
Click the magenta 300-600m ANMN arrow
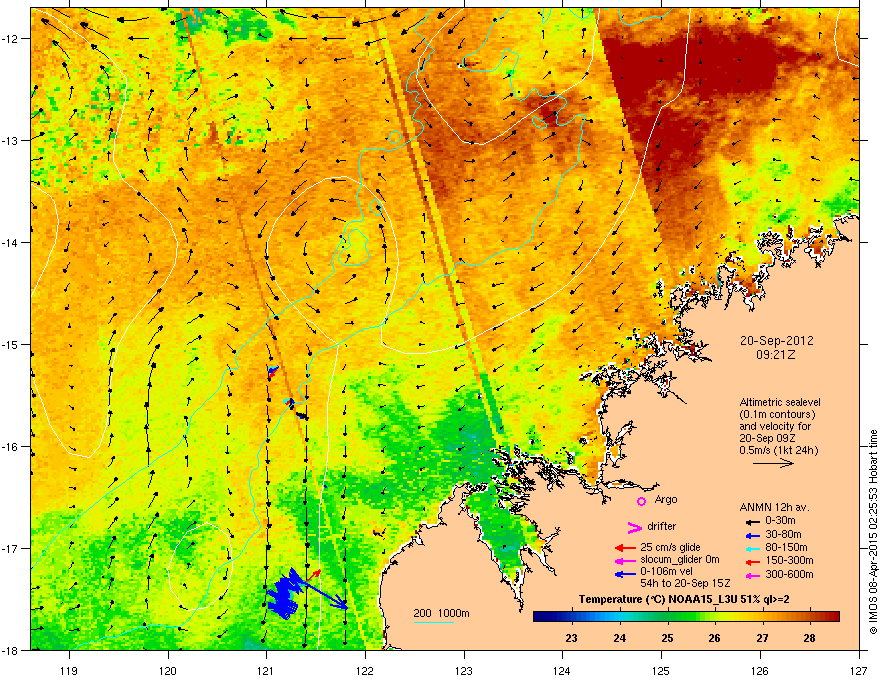pos(752,575)
